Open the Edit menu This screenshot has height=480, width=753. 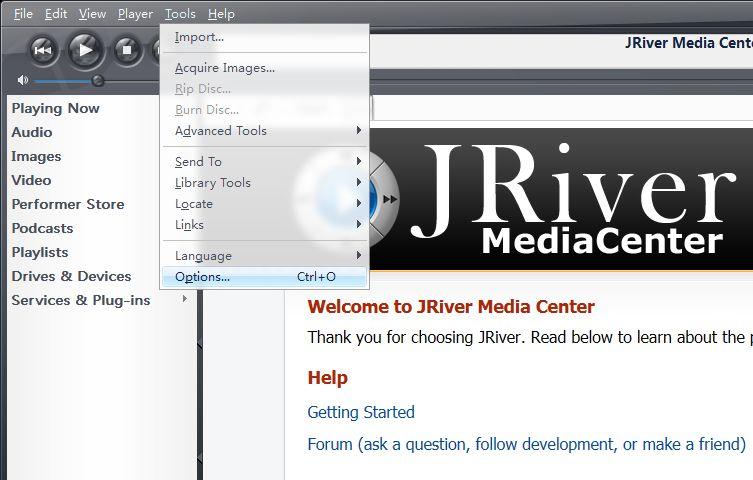click(x=56, y=14)
